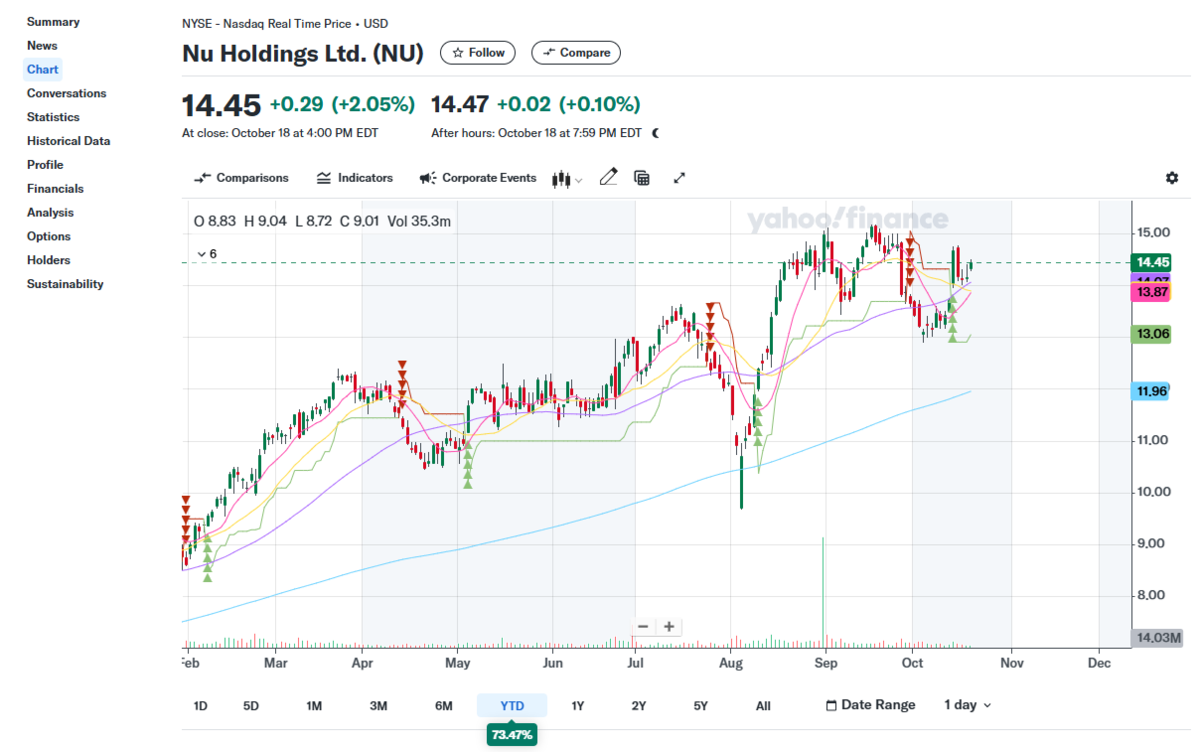Click the Sep label on the time axis
This screenshot has height=752, width=1200.
tap(825, 663)
